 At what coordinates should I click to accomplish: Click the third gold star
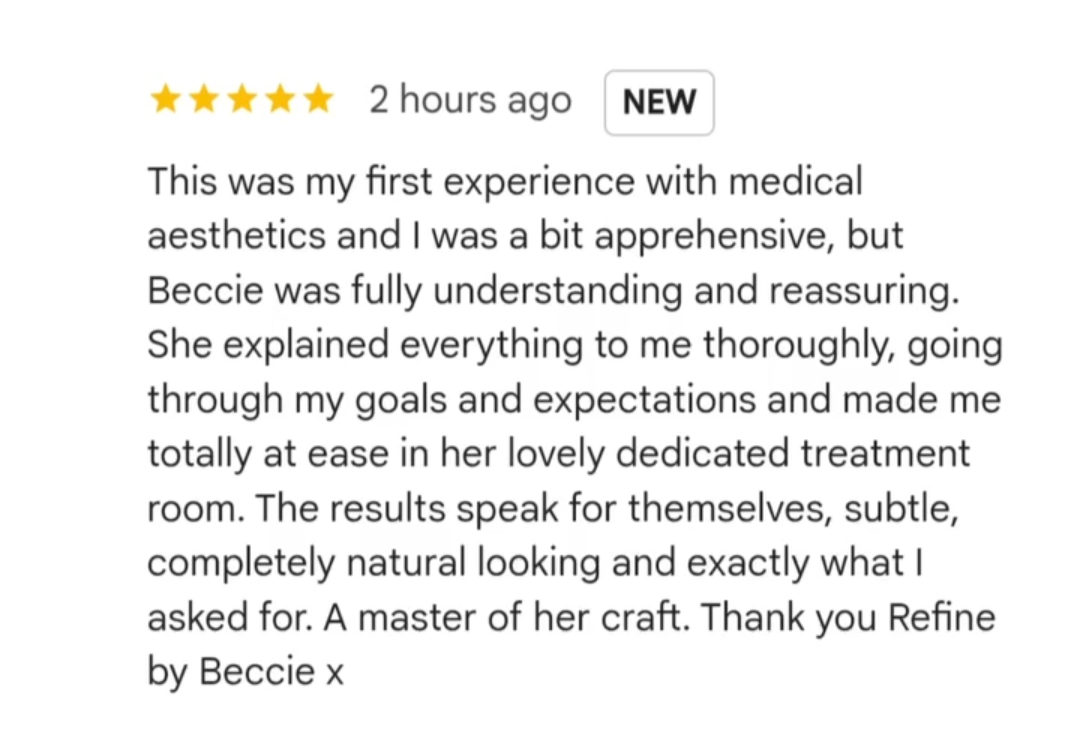tap(242, 99)
